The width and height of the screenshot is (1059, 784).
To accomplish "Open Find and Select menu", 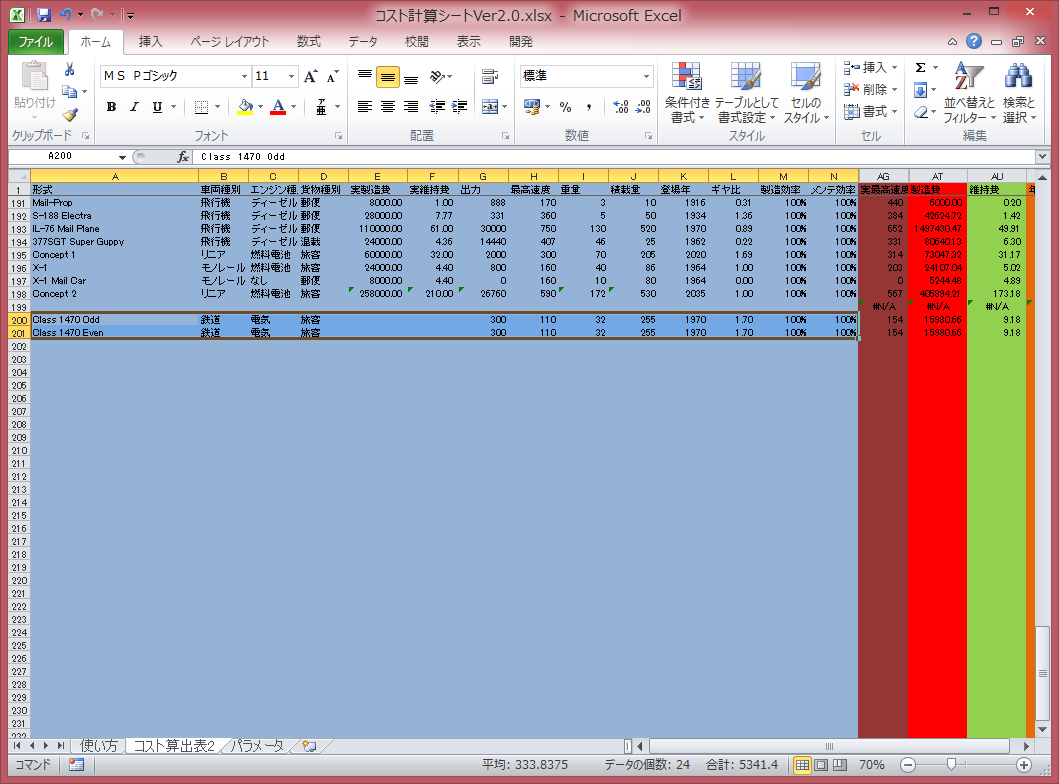I will tap(1018, 93).
